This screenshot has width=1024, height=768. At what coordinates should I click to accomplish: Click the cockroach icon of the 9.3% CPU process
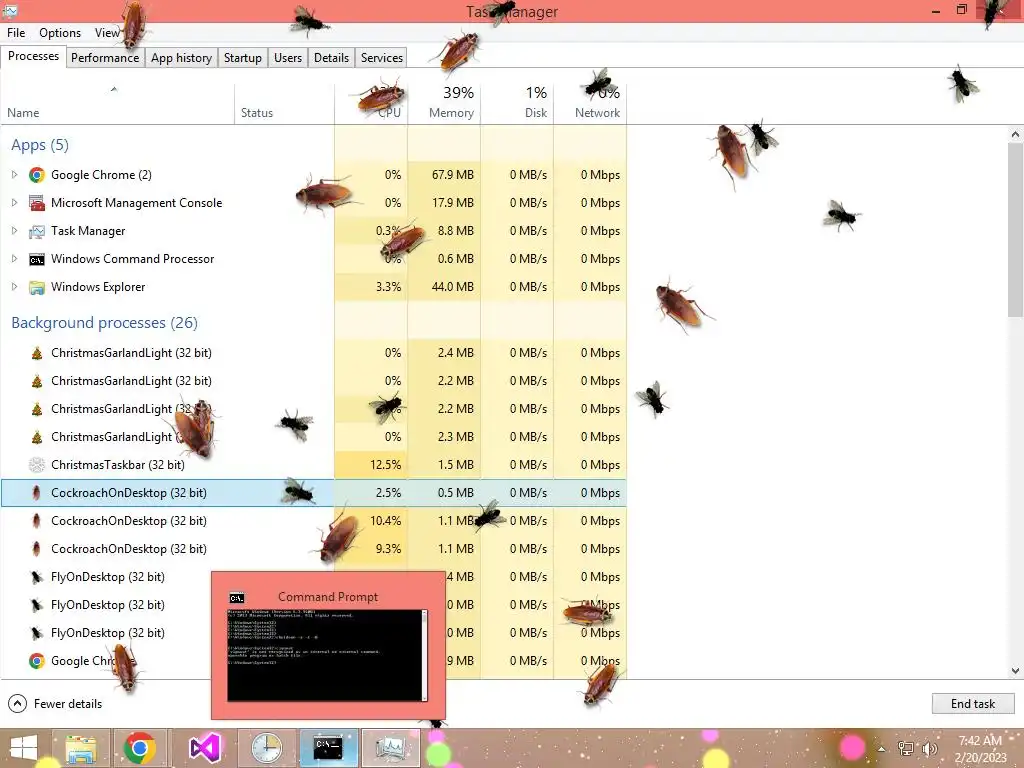[x=37, y=549]
